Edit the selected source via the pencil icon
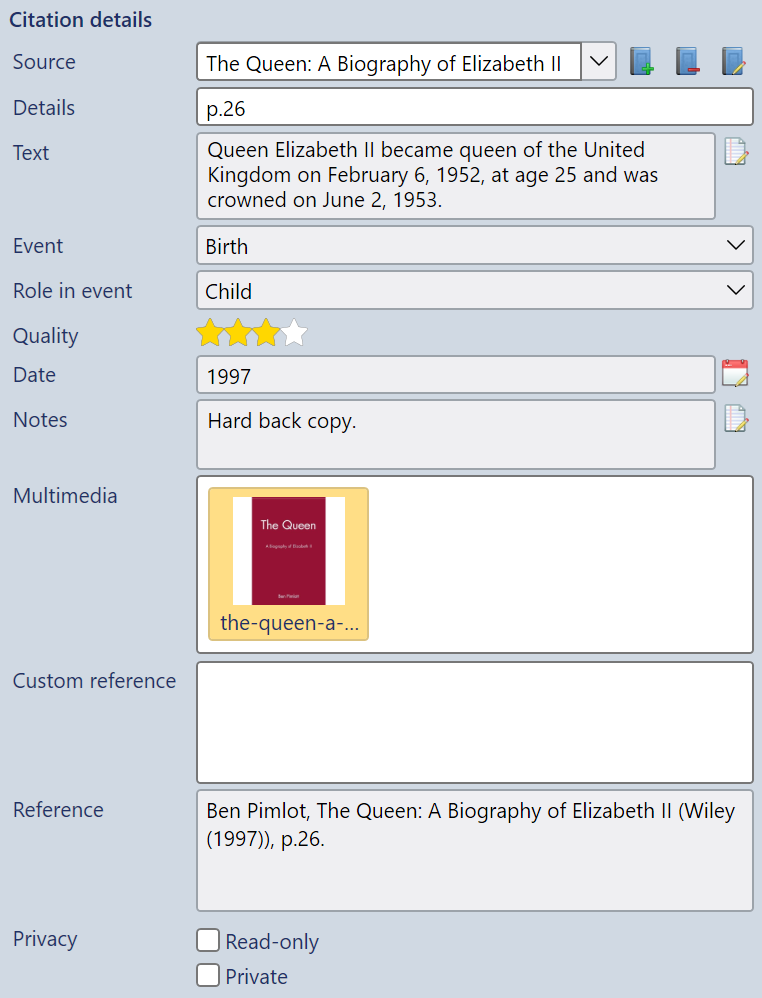Screen dimensions: 762x998 tap(735, 61)
